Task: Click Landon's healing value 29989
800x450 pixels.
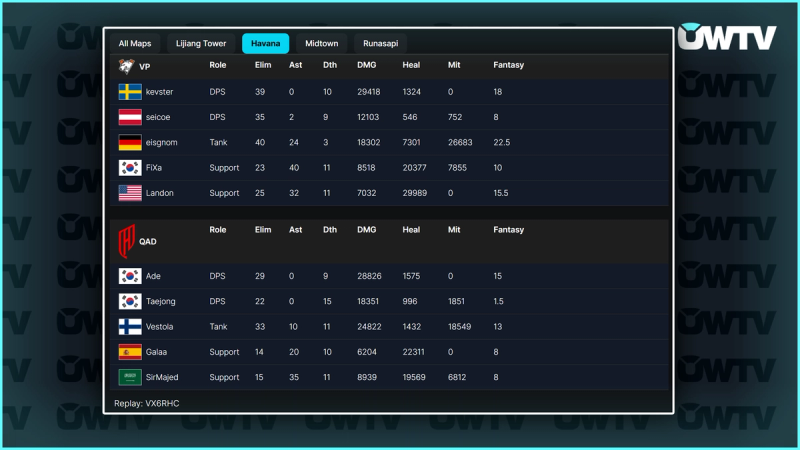Action: 414,193
